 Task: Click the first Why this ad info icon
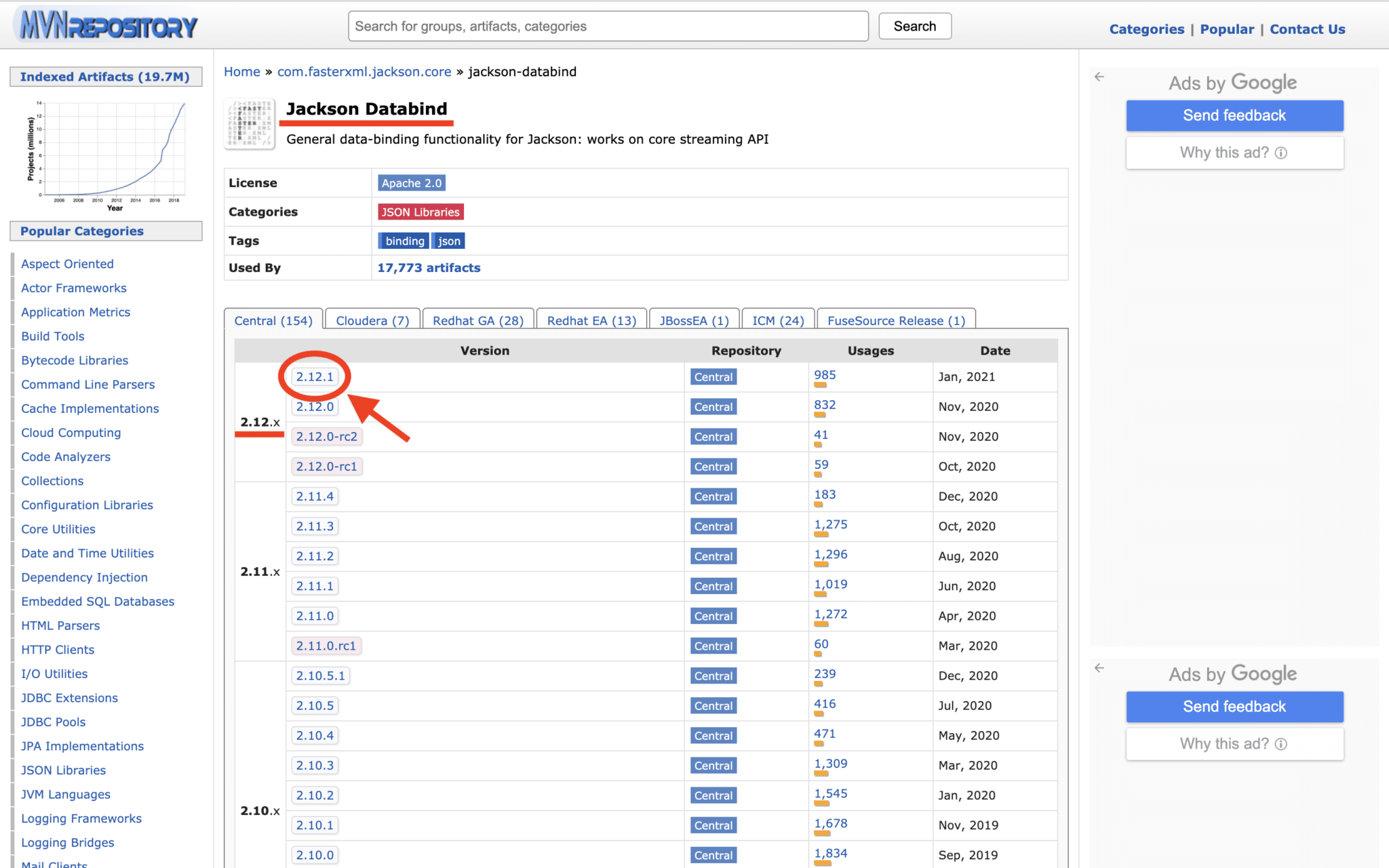[1280, 153]
